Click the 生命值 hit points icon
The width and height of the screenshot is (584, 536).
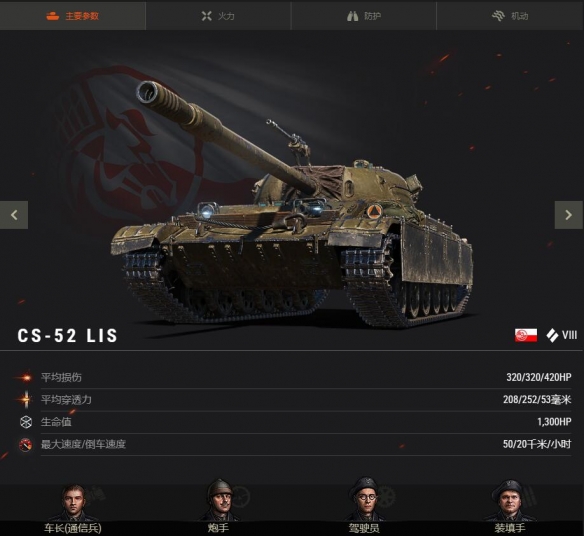click(x=26, y=422)
